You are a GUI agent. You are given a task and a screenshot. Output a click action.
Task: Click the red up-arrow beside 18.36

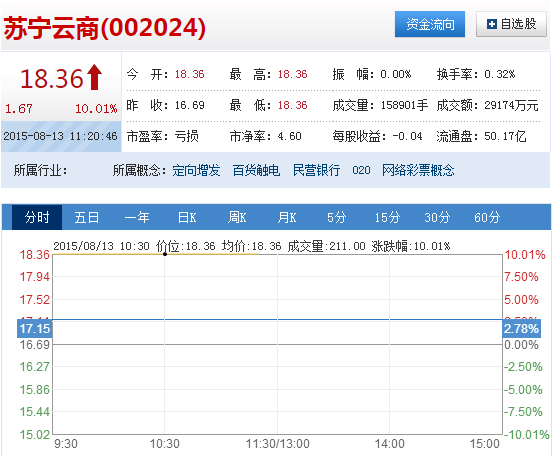click(x=94, y=77)
